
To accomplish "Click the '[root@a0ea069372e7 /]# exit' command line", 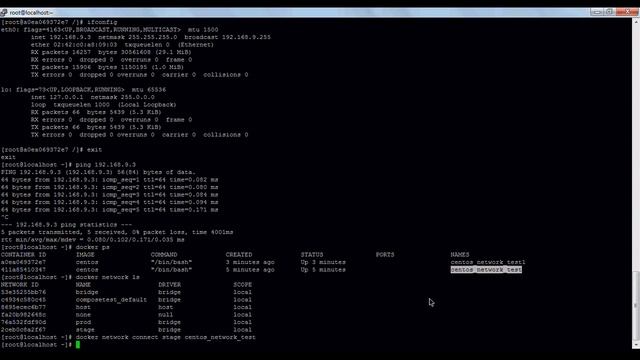I will tap(51, 150).
